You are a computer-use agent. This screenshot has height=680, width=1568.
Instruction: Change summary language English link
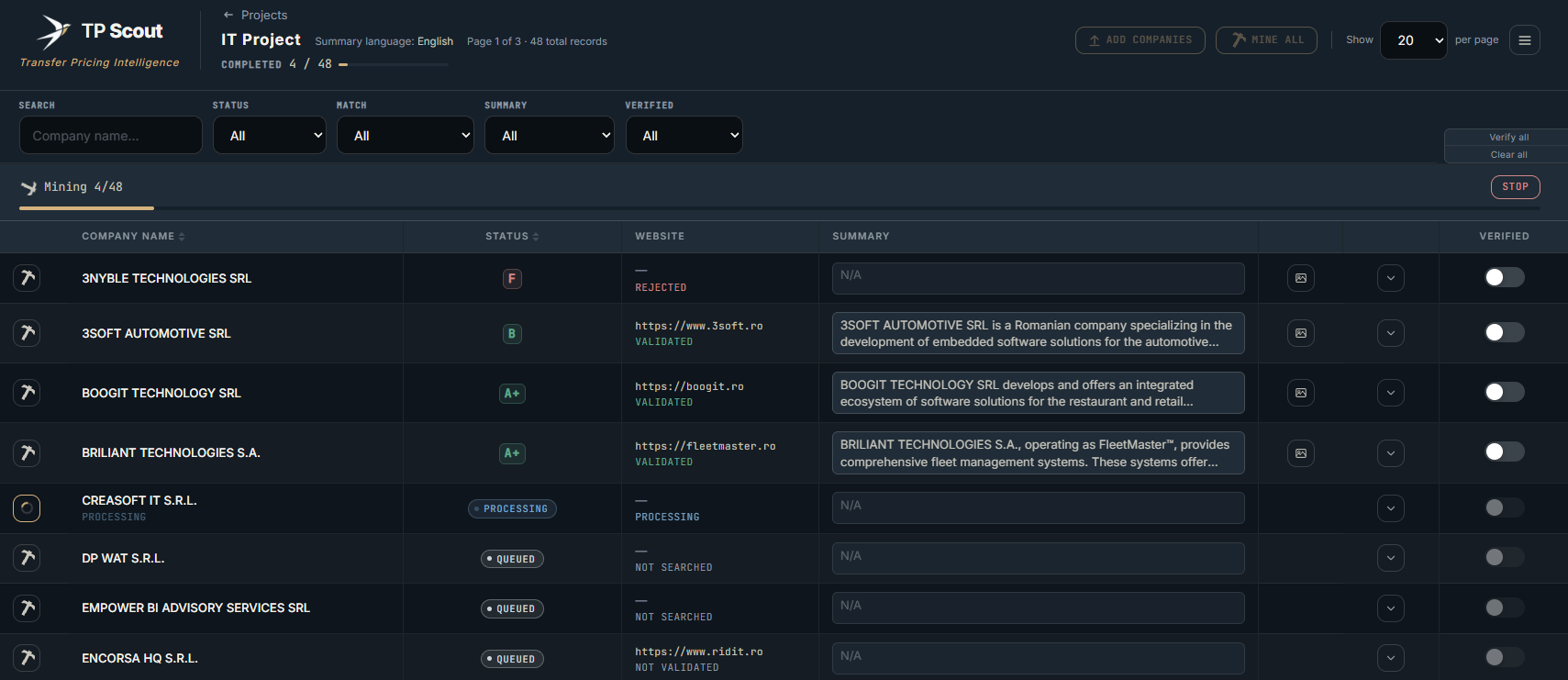[435, 41]
